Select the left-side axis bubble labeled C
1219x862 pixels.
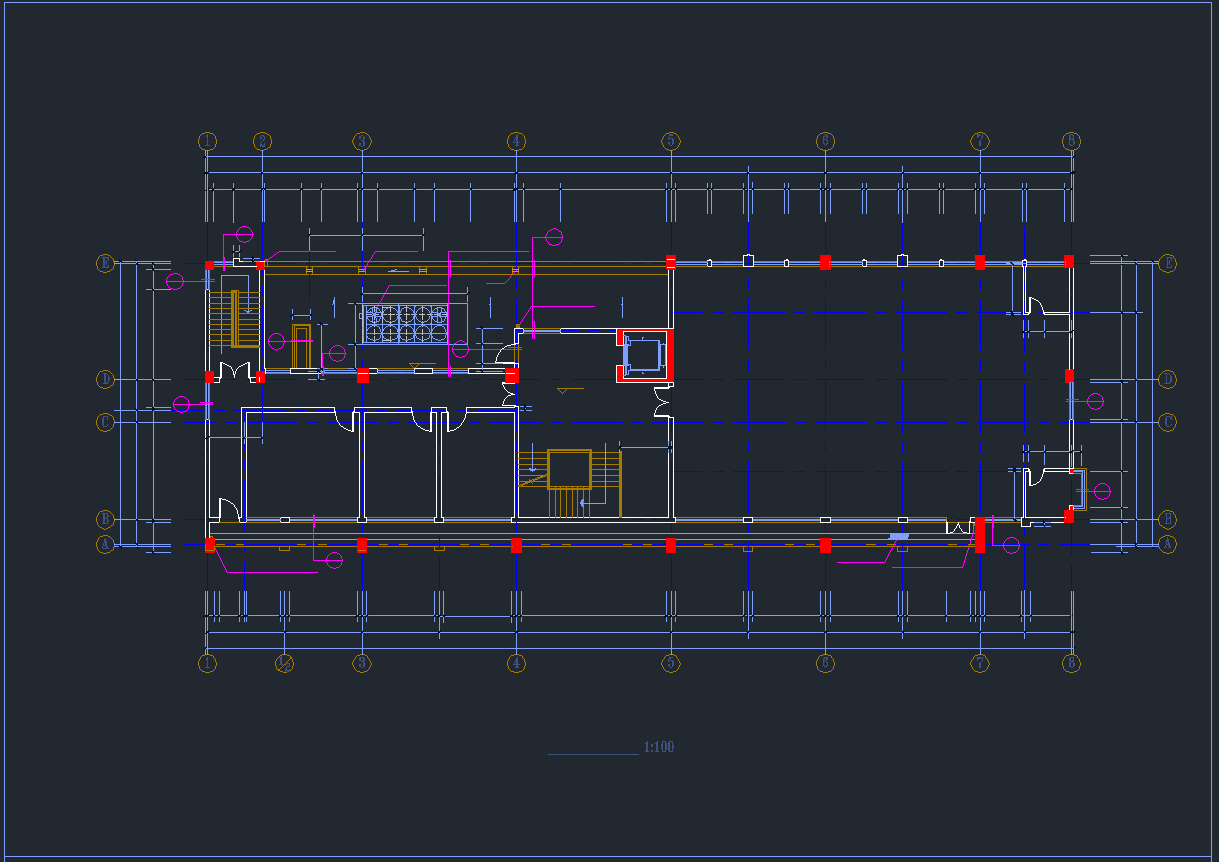pos(105,422)
